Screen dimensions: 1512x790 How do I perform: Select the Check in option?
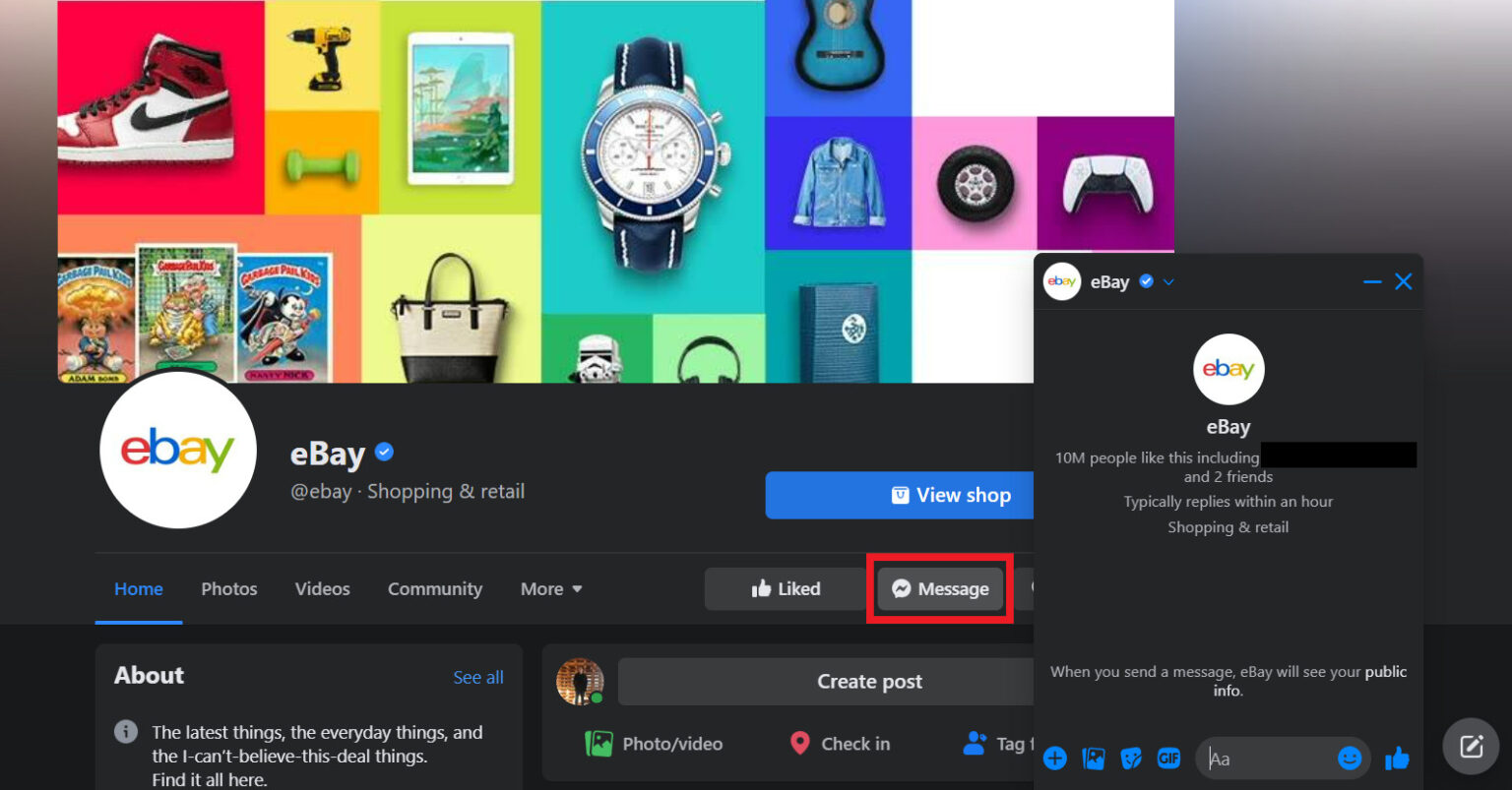pyautogui.click(x=839, y=744)
